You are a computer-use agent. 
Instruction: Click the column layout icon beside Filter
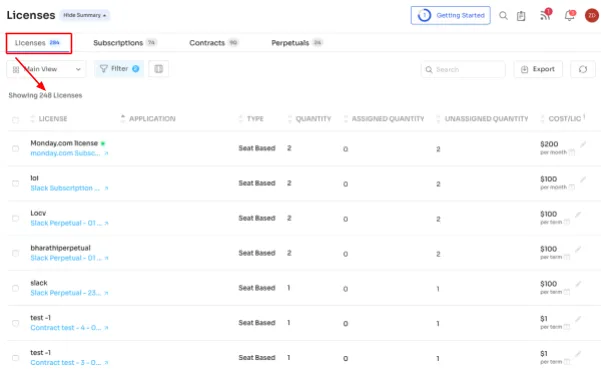(159, 69)
